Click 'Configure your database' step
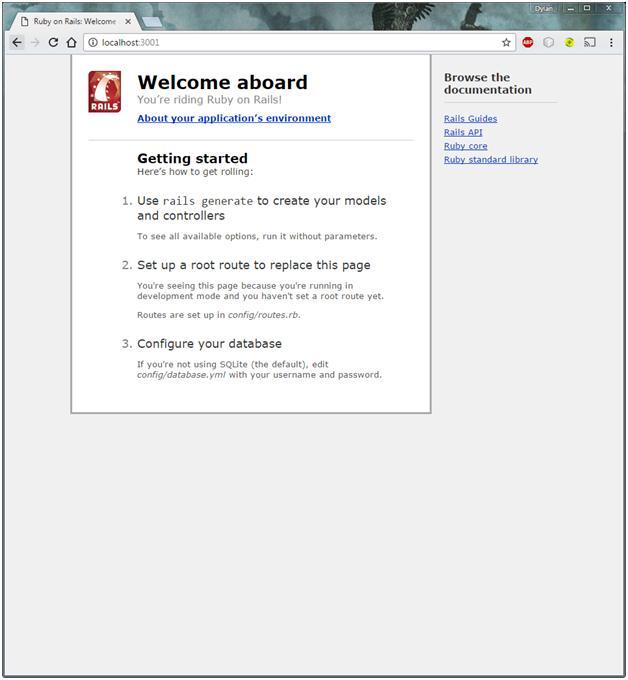This screenshot has height=680, width=628. 209,343
